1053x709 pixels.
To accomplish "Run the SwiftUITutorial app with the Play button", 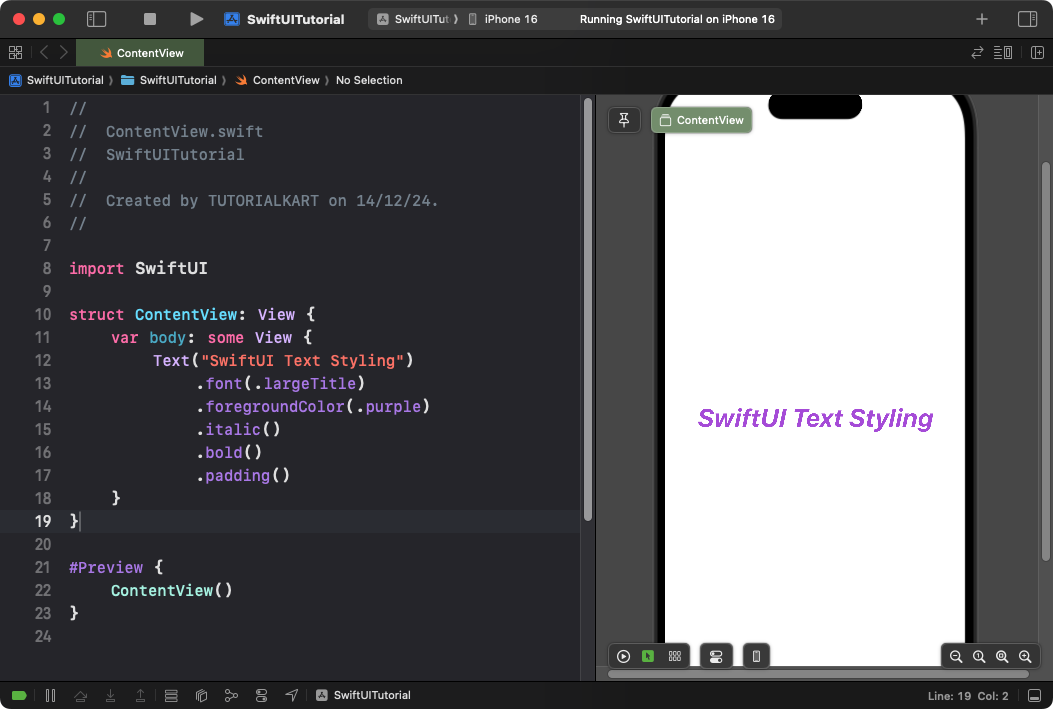I will pos(196,18).
